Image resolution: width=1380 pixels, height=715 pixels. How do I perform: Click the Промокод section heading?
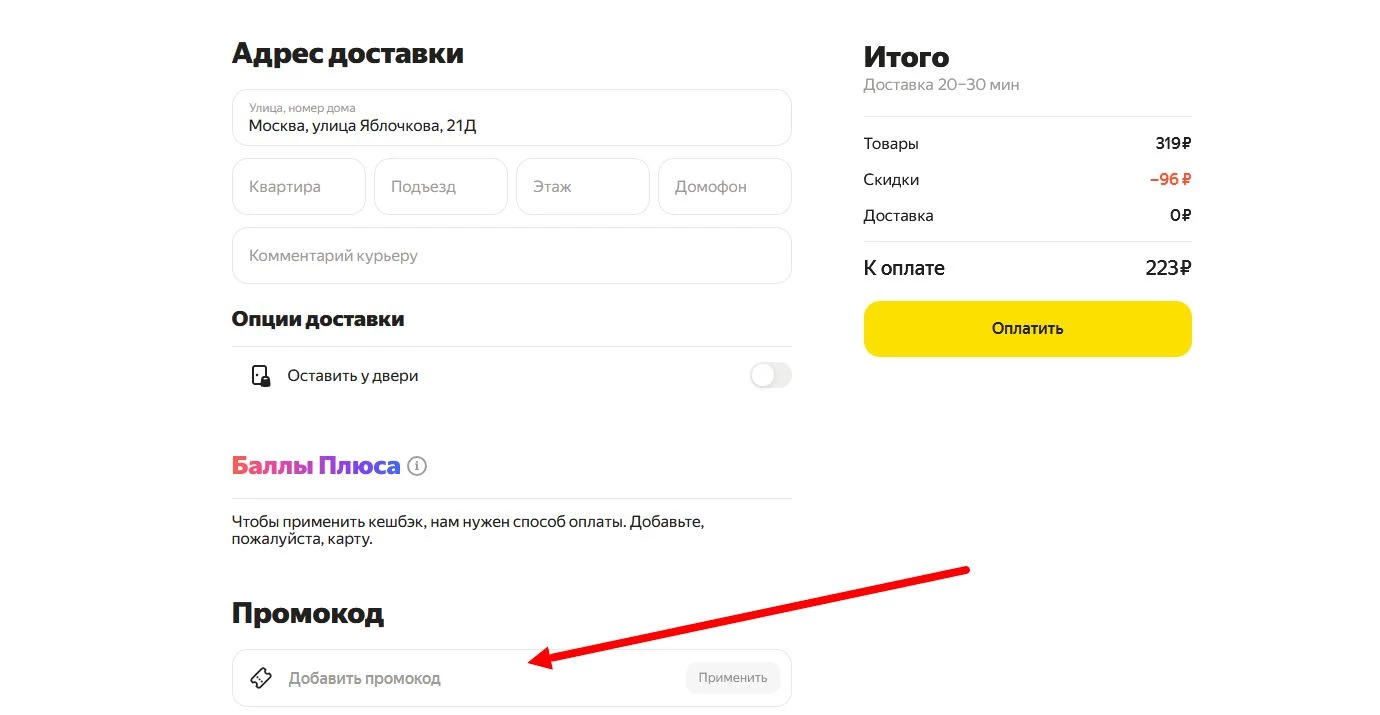click(x=307, y=612)
